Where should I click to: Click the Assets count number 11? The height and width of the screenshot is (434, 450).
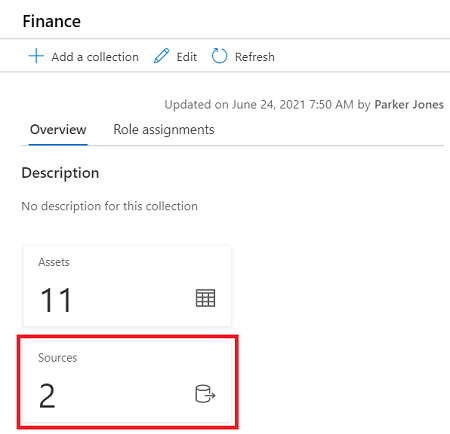click(56, 301)
